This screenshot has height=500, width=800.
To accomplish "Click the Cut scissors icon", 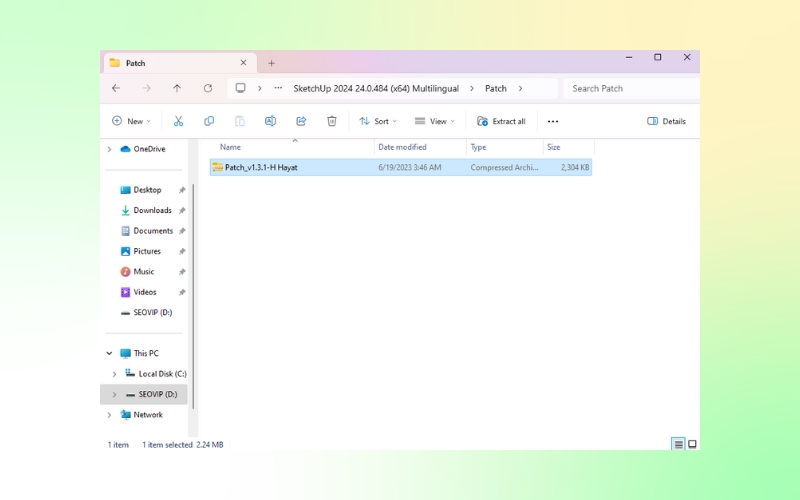I will pos(178,121).
